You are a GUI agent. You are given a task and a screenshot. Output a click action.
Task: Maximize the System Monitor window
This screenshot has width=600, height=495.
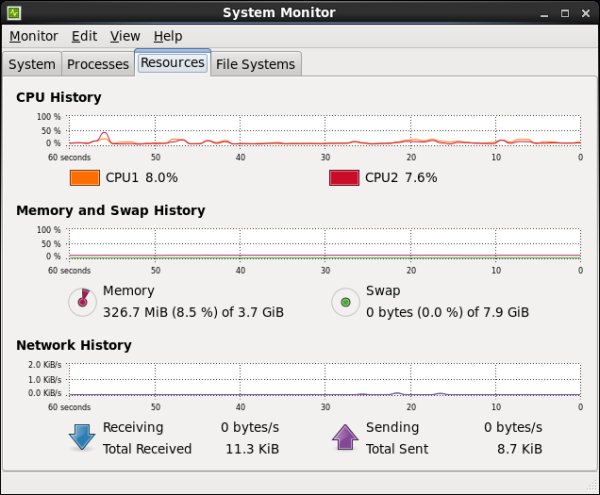565,12
